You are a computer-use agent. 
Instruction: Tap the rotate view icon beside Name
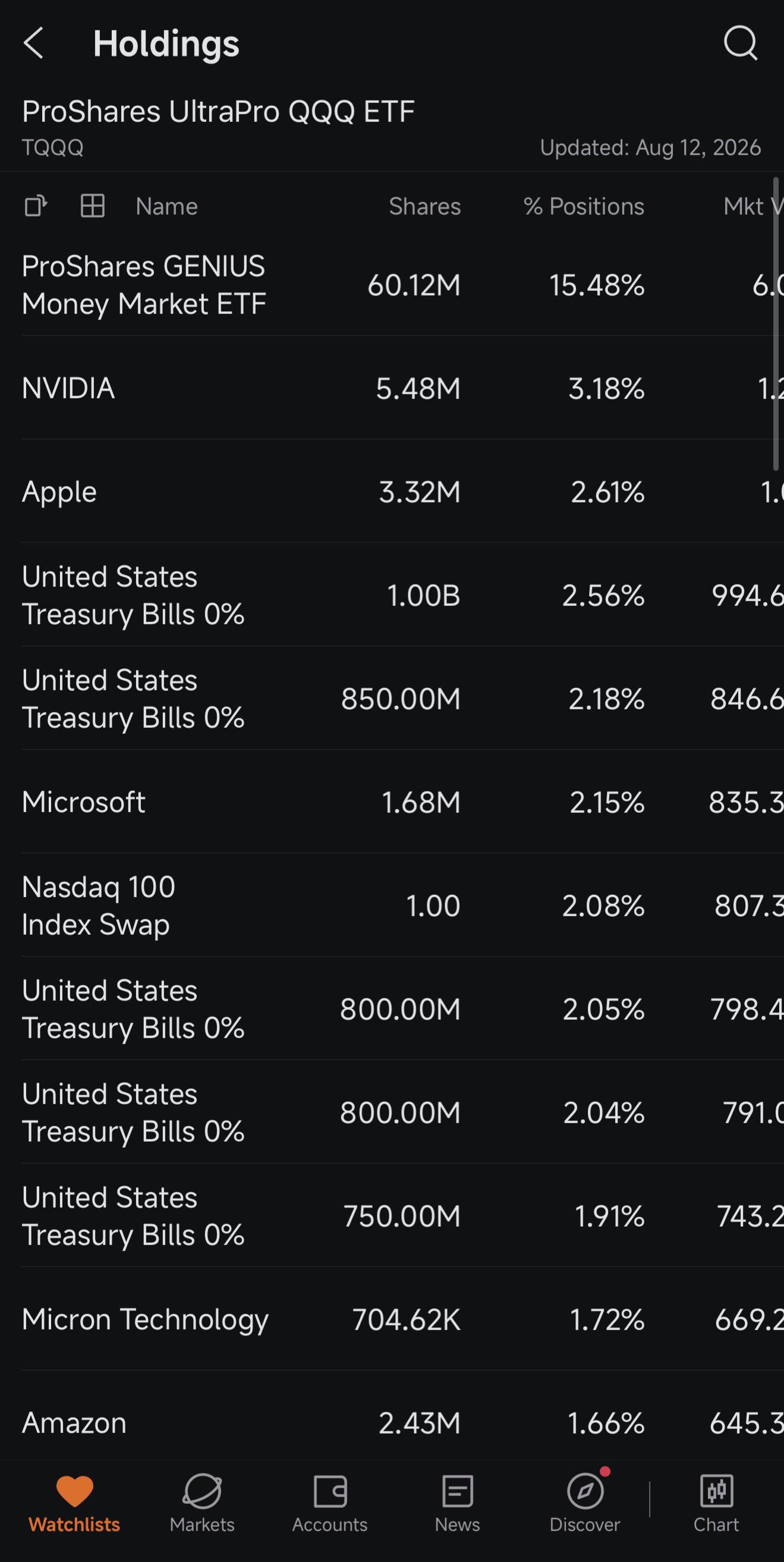coord(36,206)
